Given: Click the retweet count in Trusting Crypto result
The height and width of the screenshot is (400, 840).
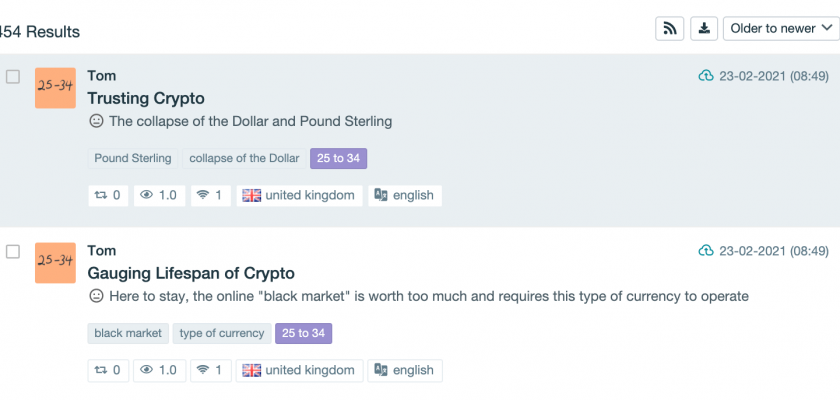Looking at the screenshot, I should click(x=108, y=195).
